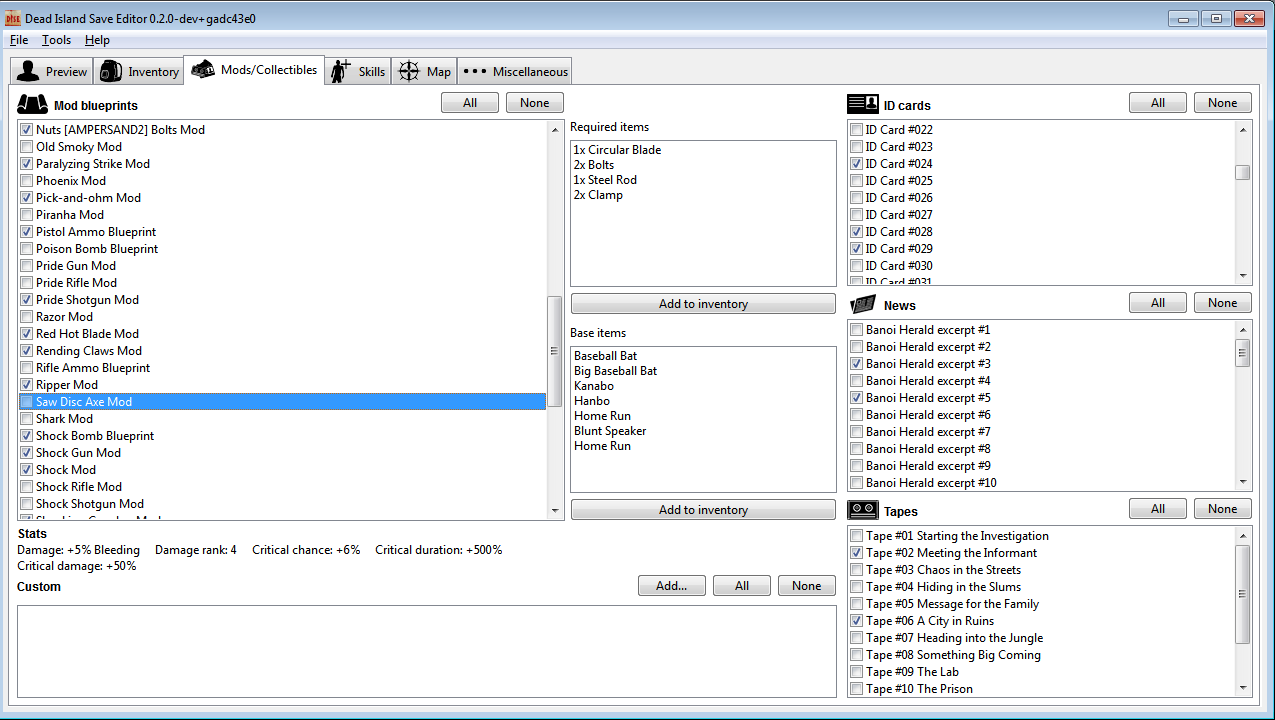Click the Mods/Collectibles tab icon
Viewport: 1275px width, 720px height.
pyautogui.click(x=203, y=69)
